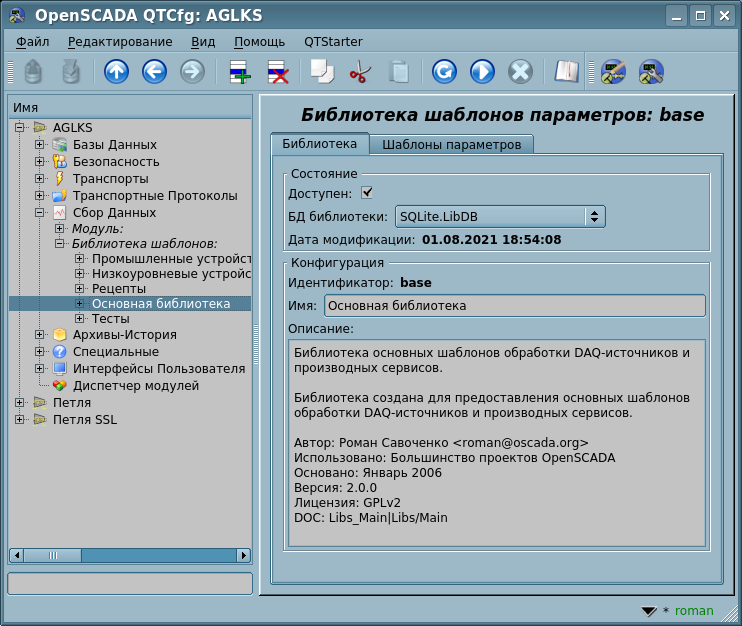Screen dimensions: 742x626
Task: Click the Интерфейсы Пользователя monitor icon
Action: point(60,369)
